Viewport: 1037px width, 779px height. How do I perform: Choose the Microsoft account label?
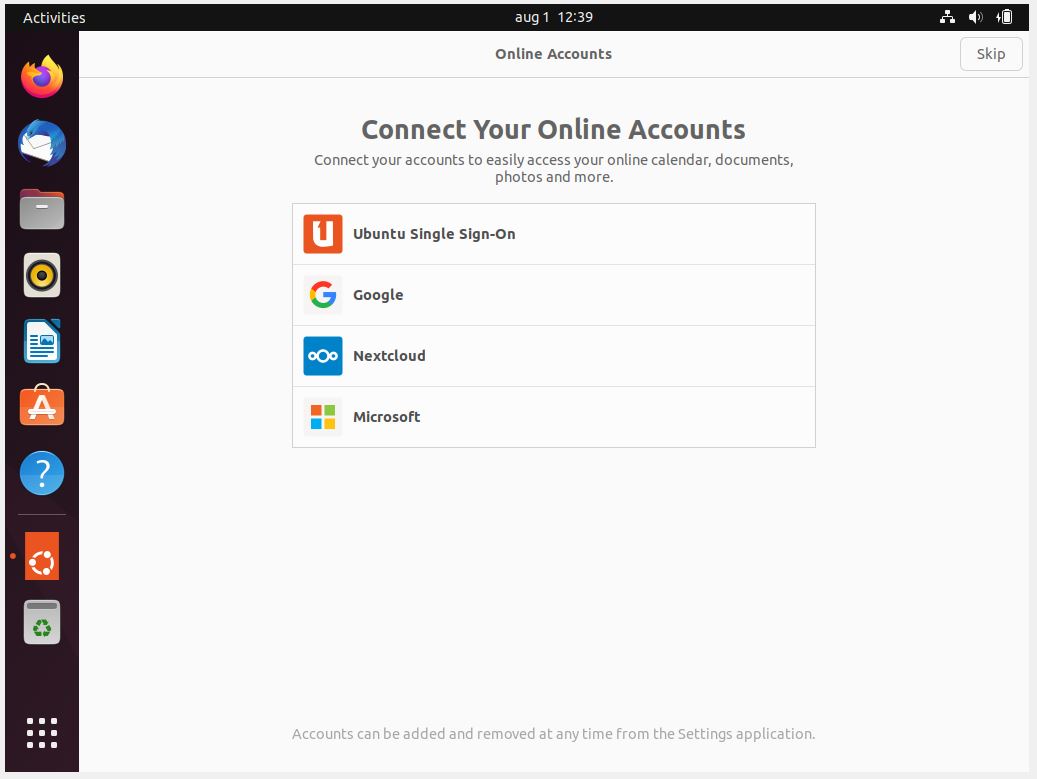[x=386, y=417]
